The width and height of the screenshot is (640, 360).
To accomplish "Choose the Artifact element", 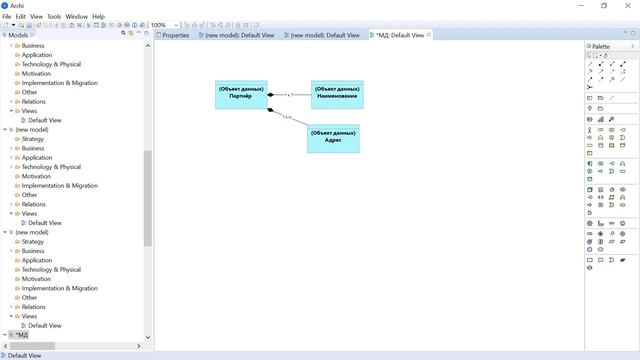I will [x=590, y=213].
